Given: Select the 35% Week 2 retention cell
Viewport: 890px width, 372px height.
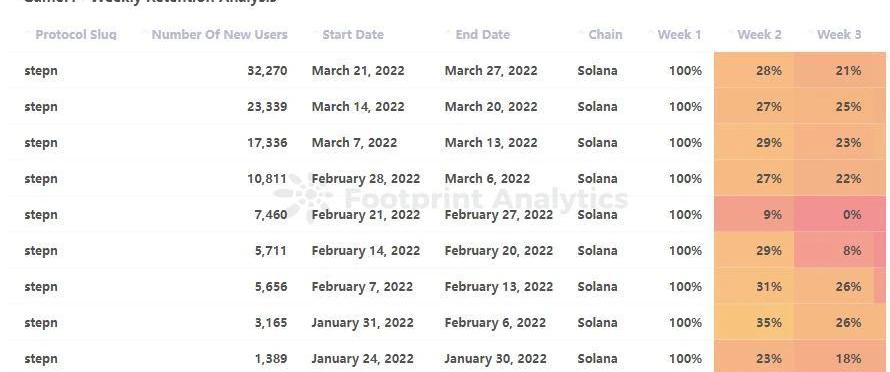Looking at the screenshot, I should point(754,322).
